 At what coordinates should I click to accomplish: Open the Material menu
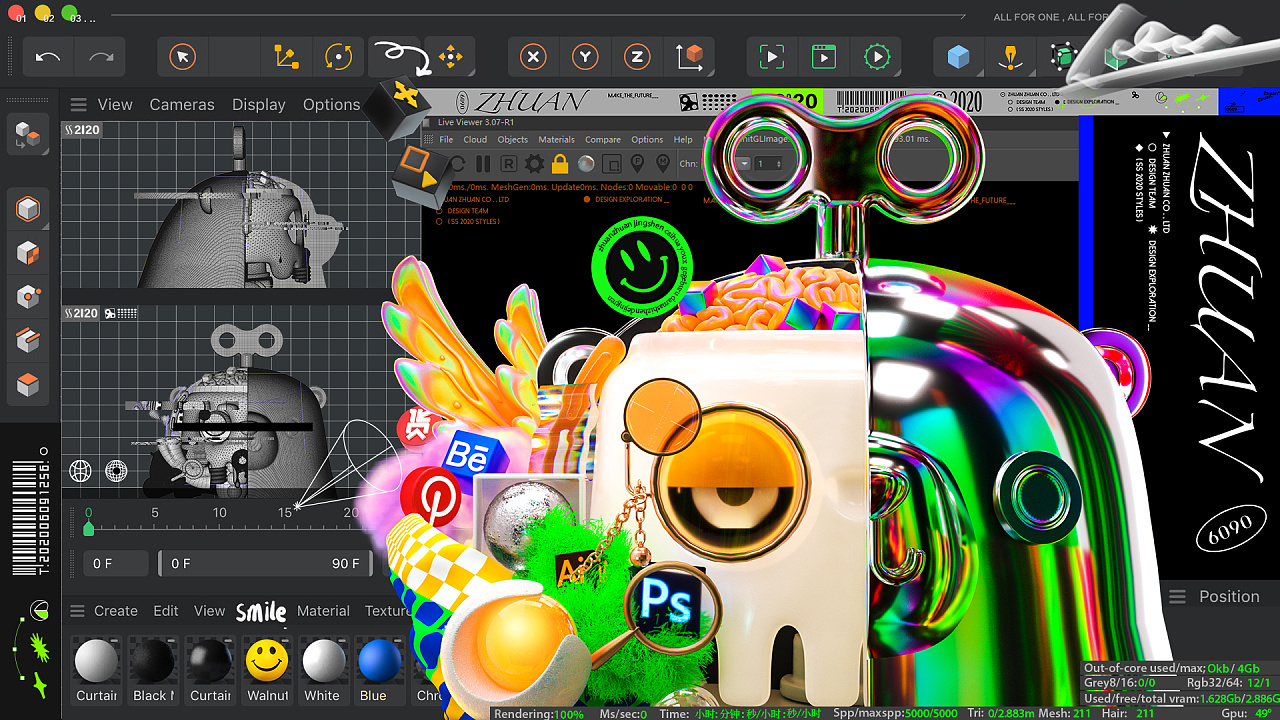pyautogui.click(x=323, y=611)
